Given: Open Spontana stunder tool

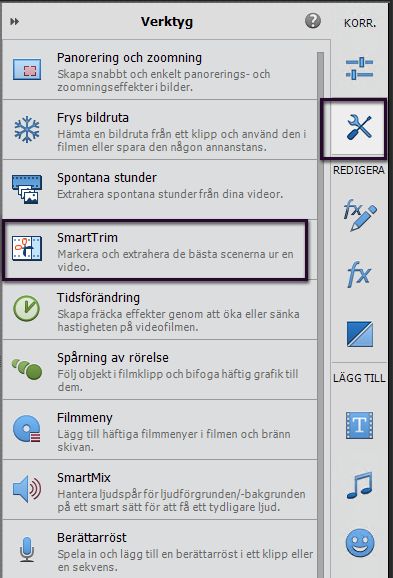Looking at the screenshot, I should (160, 190).
